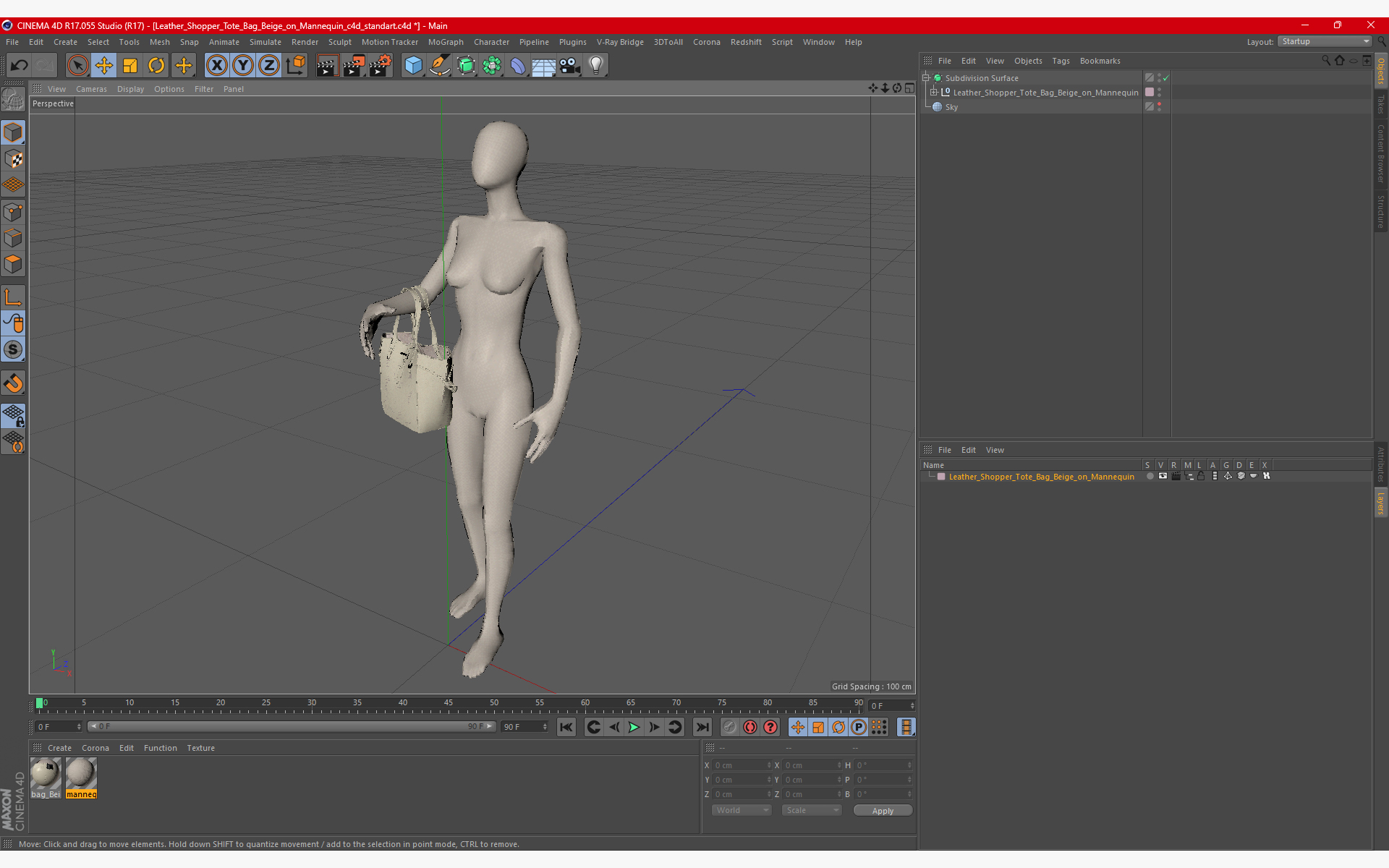Open the MoGraph menu

(446, 42)
